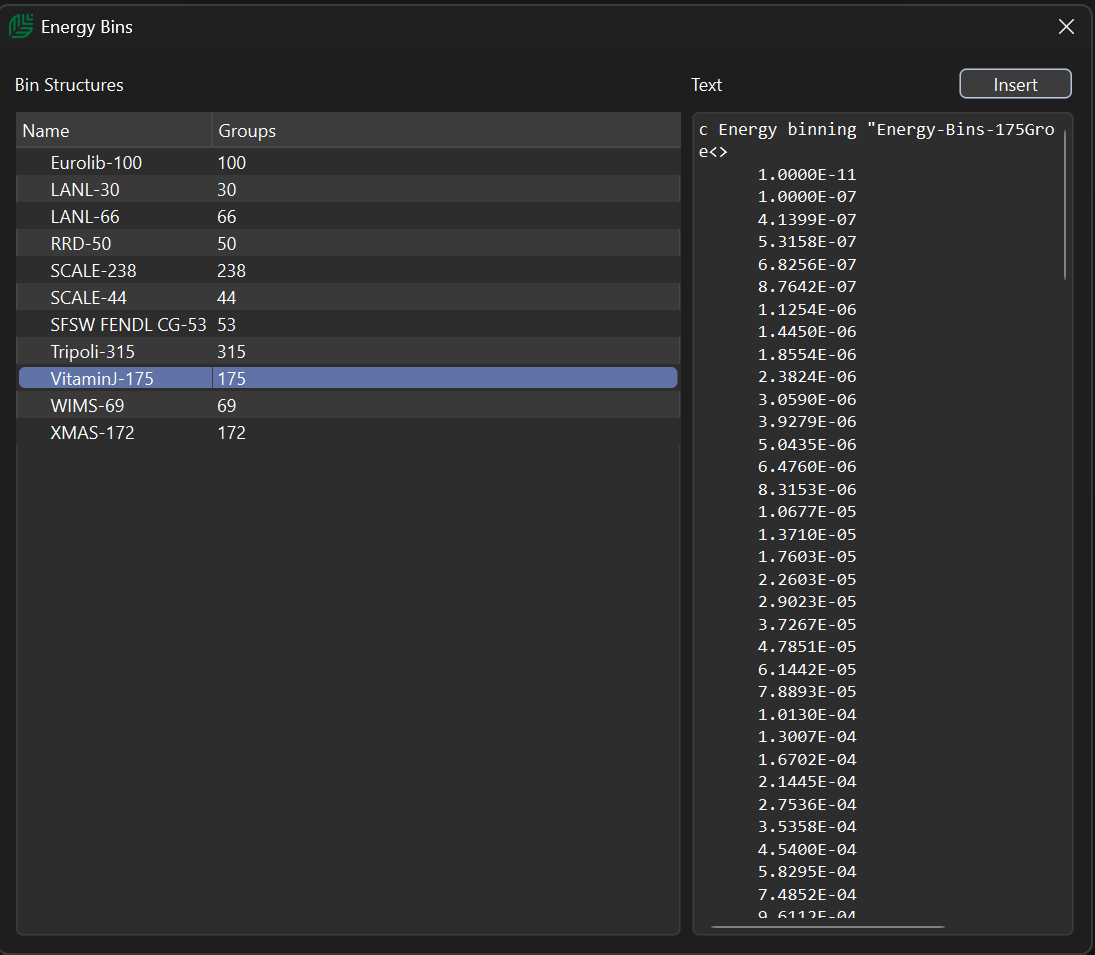Select SFSW FENDL CG-53 row

pyautogui.click(x=348, y=325)
